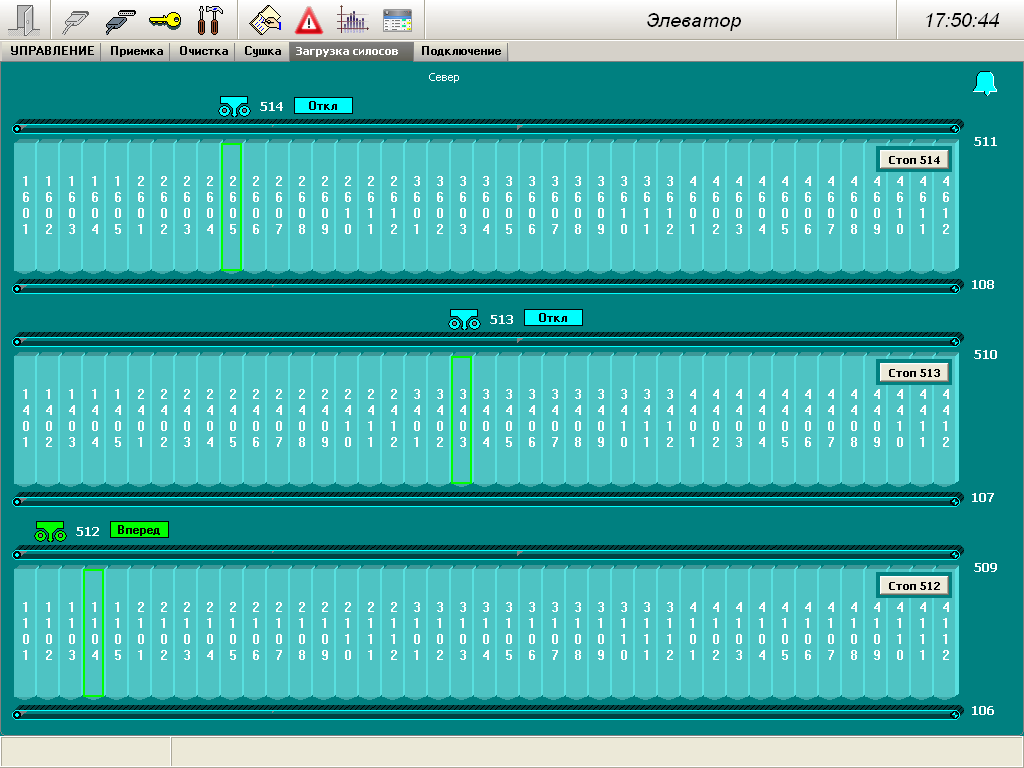1024x768 pixels.
Task: Open the tools settings icon (hammer and screwdriver)
Action: [210, 20]
